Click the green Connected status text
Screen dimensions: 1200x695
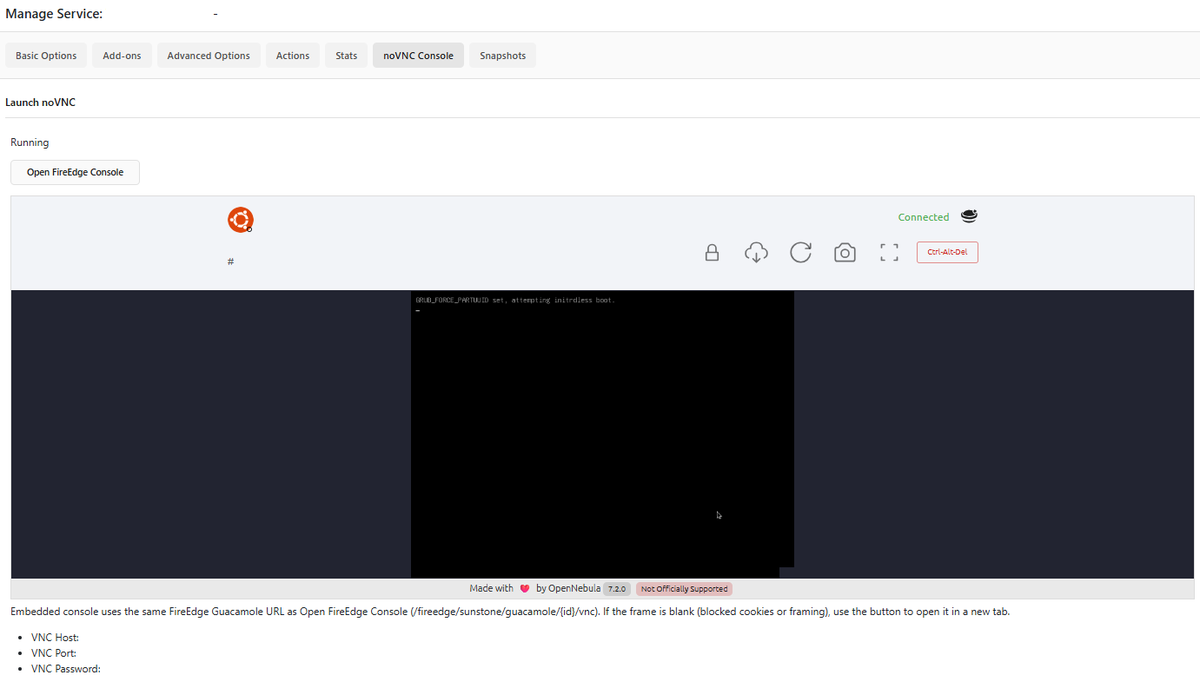point(923,217)
